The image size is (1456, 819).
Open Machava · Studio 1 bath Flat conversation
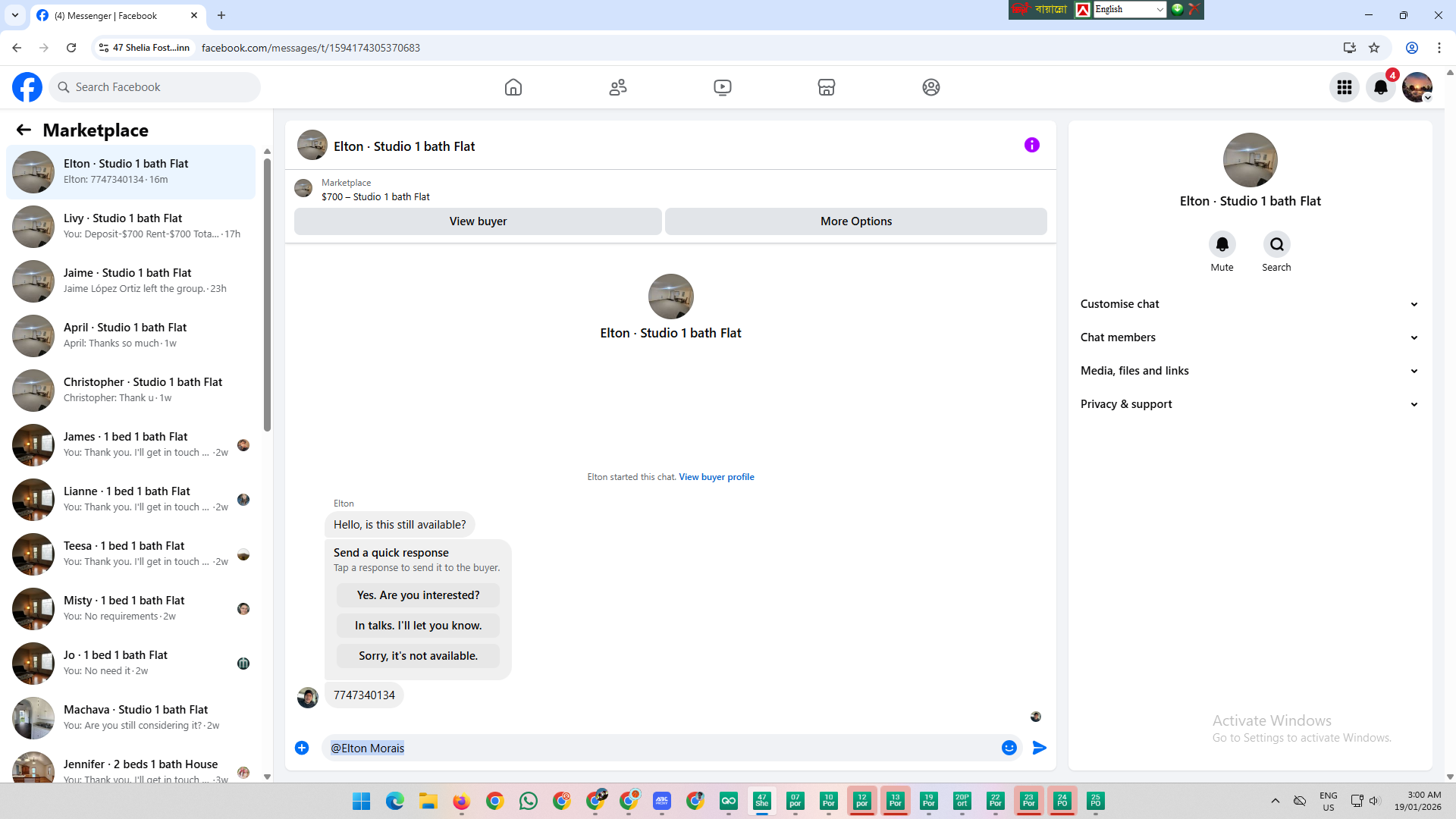(x=131, y=718)
